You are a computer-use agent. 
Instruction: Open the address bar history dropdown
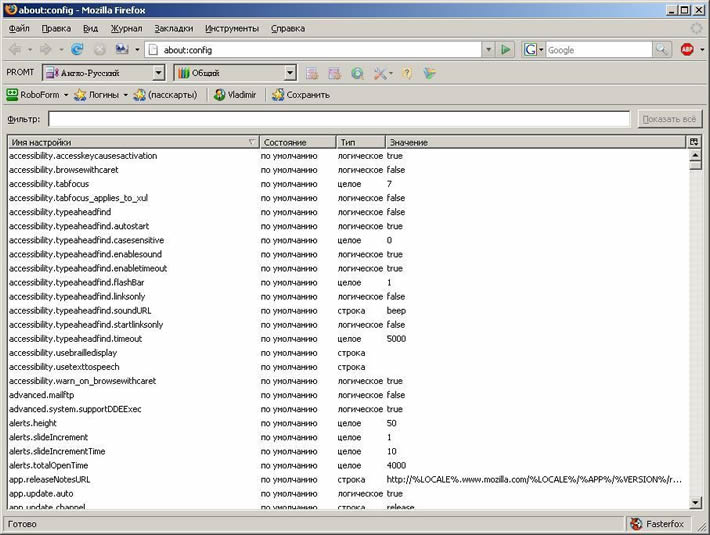488,49
